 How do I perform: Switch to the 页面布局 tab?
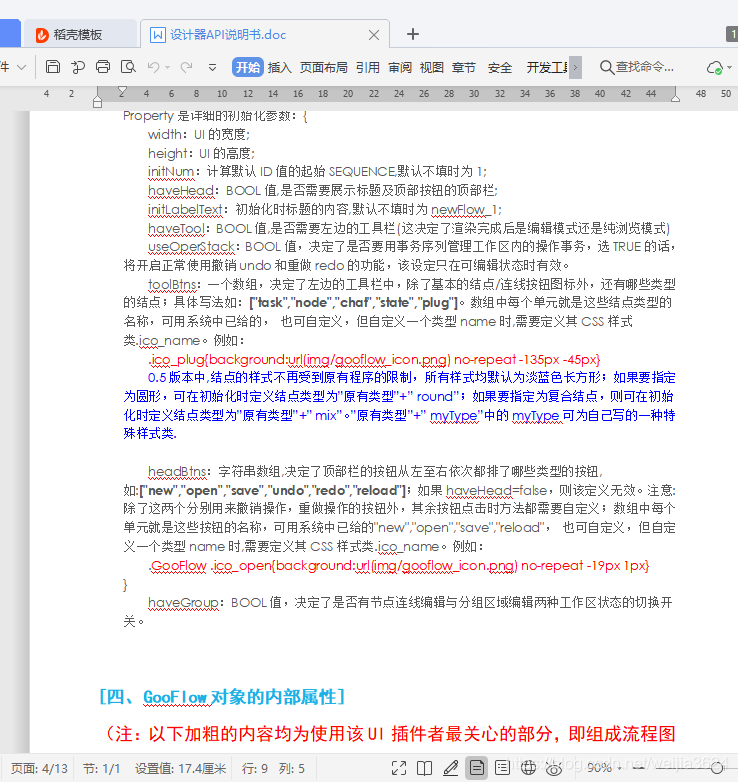pyautogui.click(x=324, y=67)
